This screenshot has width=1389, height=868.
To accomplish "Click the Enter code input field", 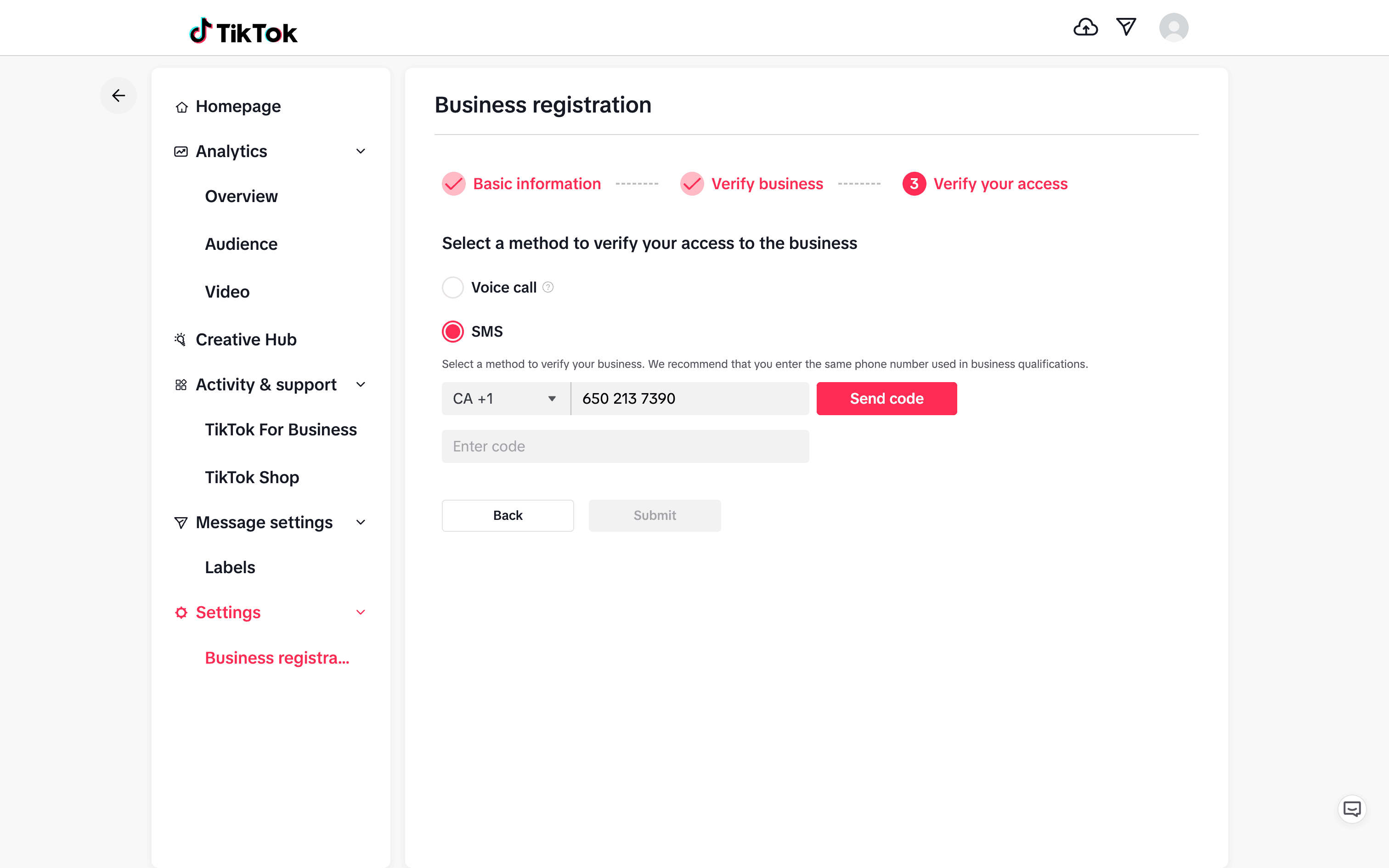I will tap(625, 446).
